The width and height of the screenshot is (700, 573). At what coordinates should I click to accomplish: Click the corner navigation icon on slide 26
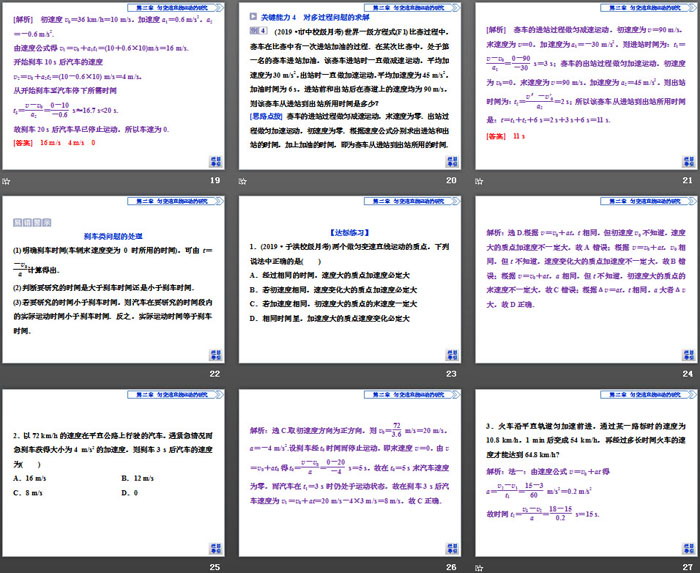(452, 548)
